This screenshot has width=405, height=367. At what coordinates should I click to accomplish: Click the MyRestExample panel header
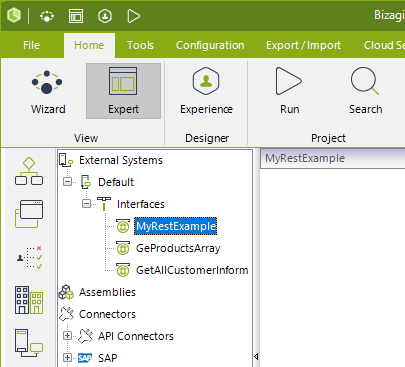(333, 158)
